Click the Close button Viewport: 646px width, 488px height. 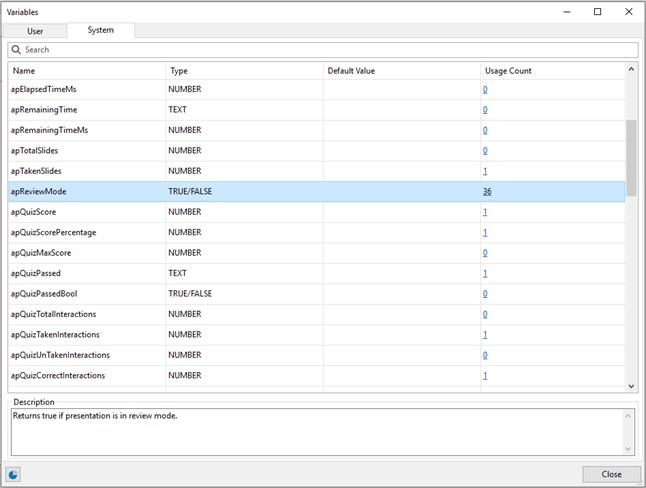tap(611, 474)
